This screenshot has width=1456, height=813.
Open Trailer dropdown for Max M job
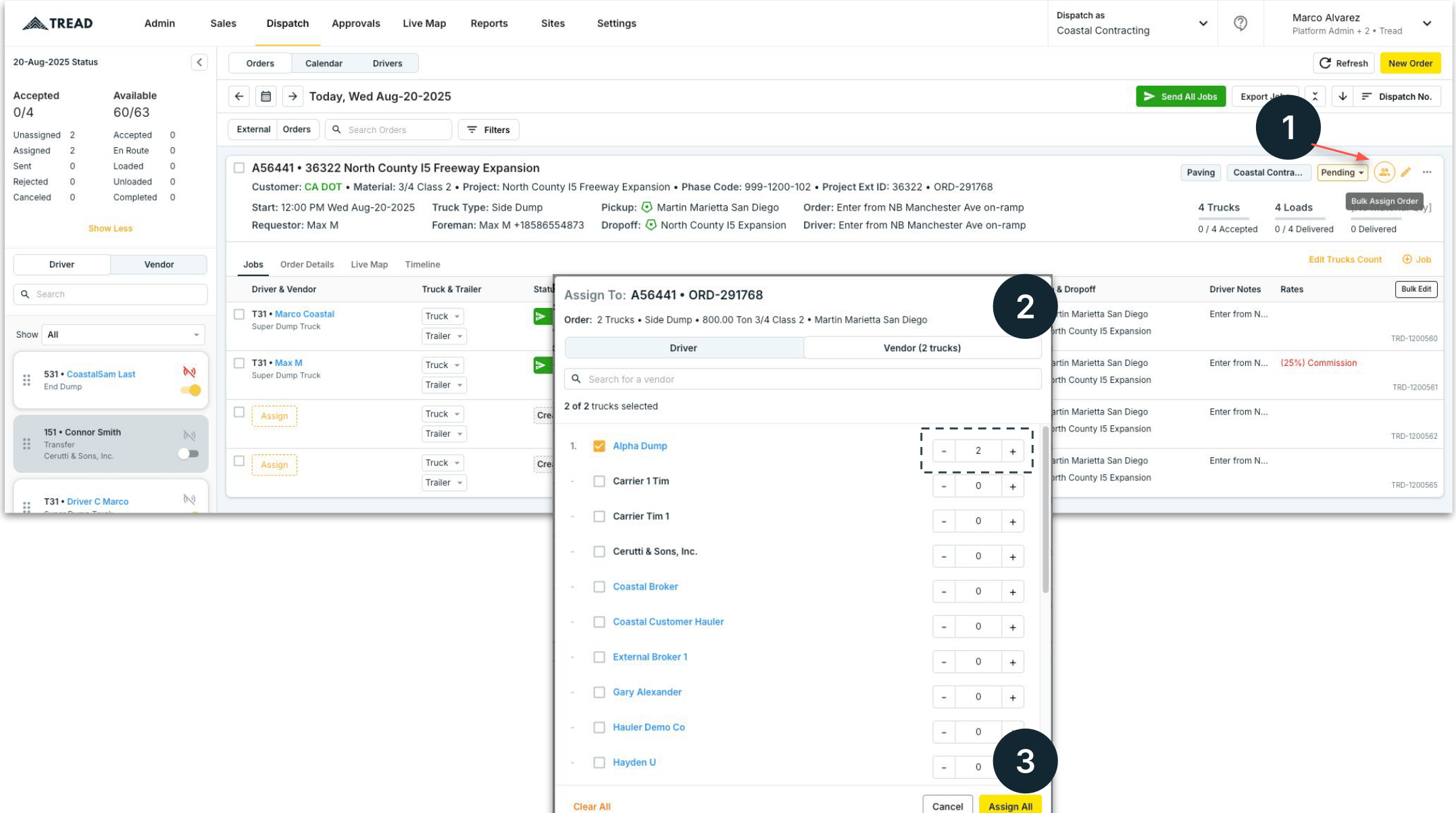(444, 385)
